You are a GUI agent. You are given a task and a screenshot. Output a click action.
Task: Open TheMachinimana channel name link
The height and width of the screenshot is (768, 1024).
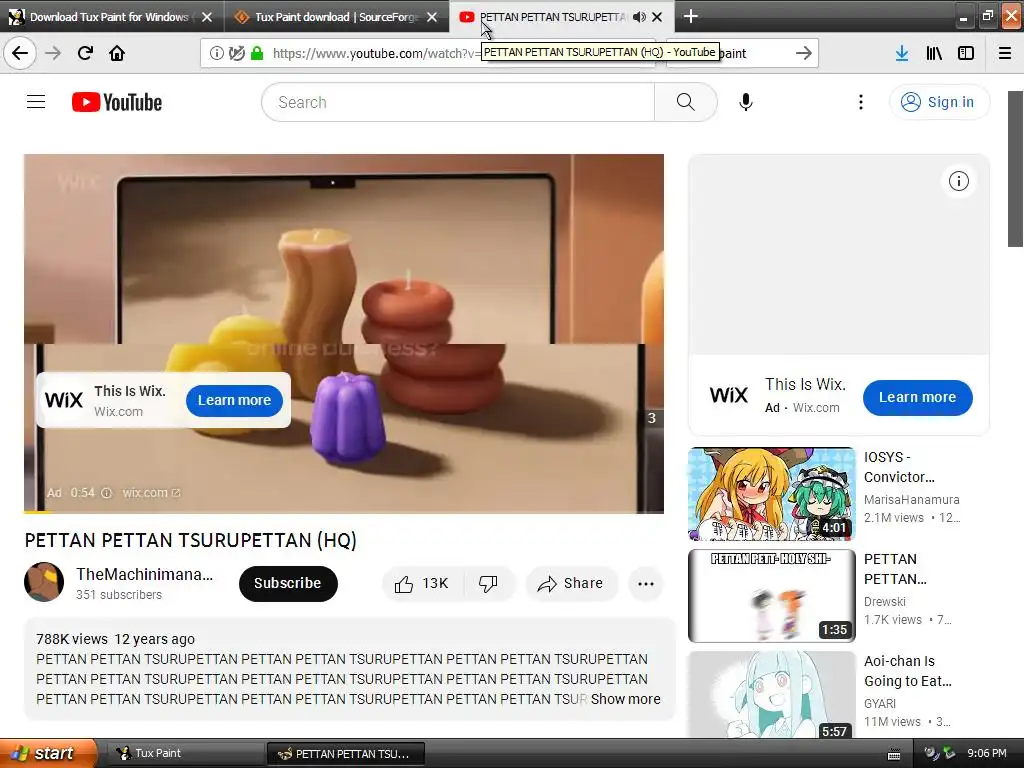click(x=144, y=574)
